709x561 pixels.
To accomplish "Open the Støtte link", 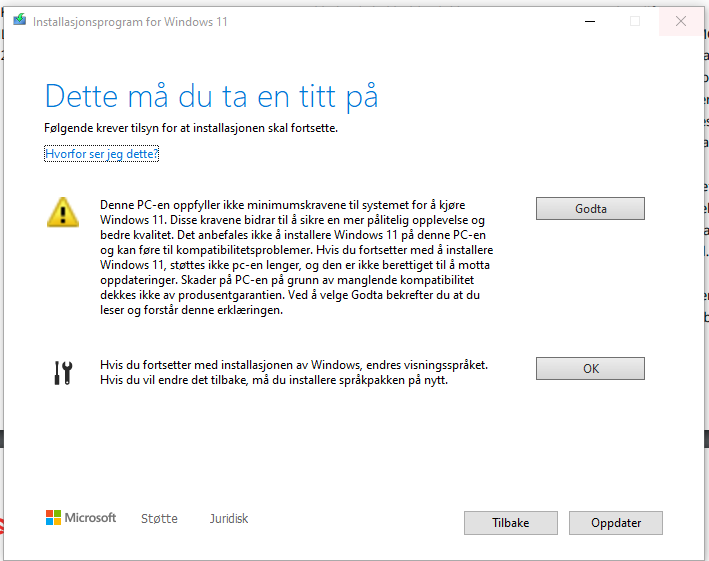I will pos(159,519).
